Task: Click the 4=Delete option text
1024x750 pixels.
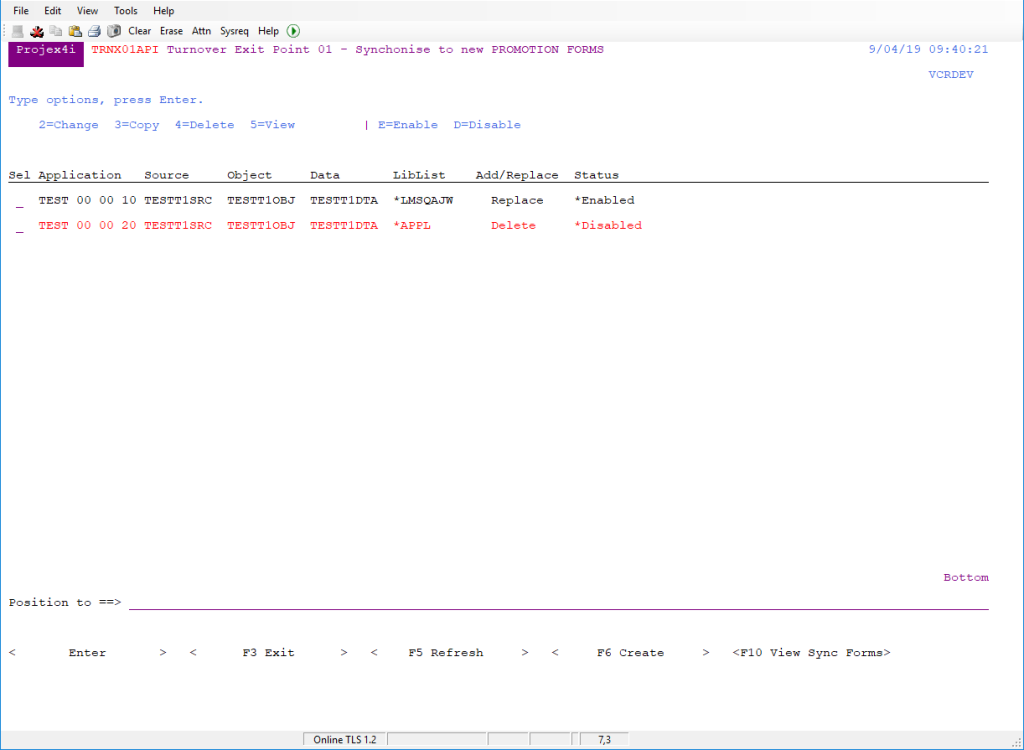Action: pos(204,125)
